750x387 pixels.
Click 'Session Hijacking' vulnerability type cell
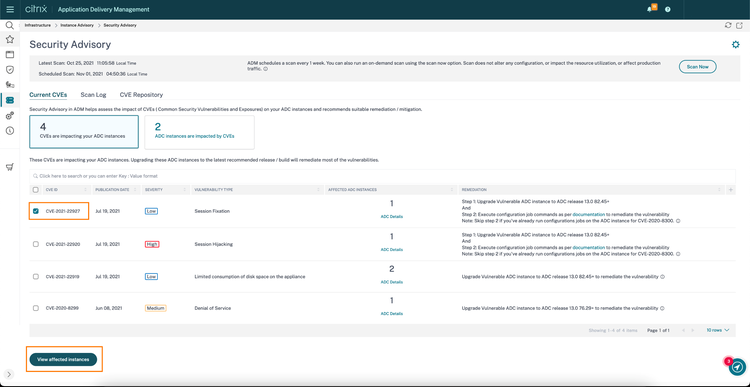(213, 244)
